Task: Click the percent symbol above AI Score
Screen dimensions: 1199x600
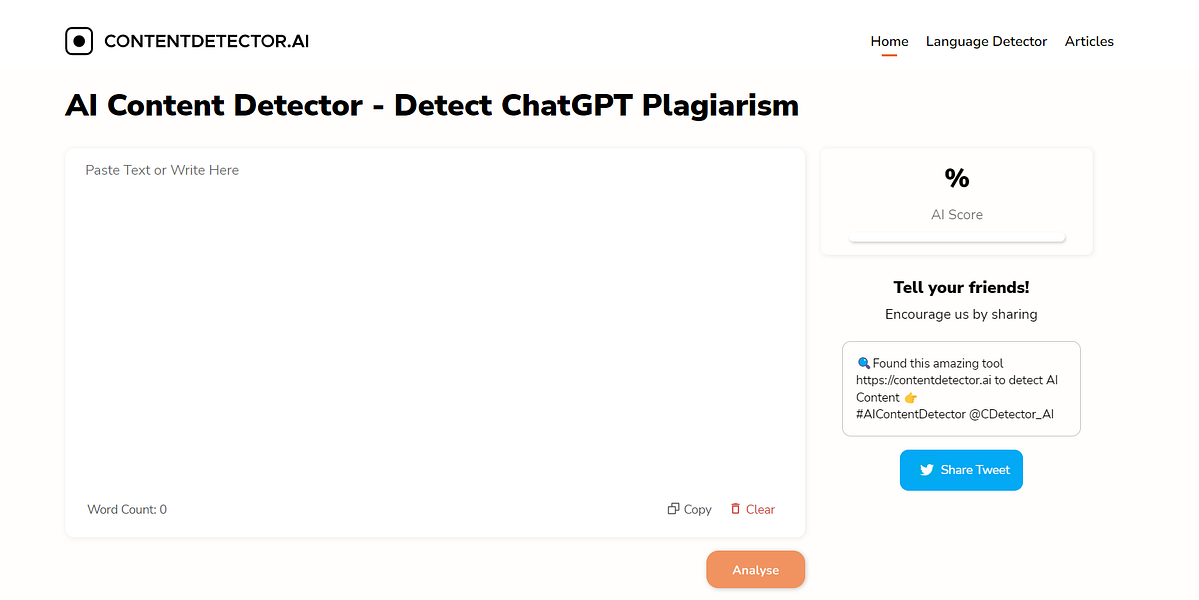Action: [x=957, y=178]
